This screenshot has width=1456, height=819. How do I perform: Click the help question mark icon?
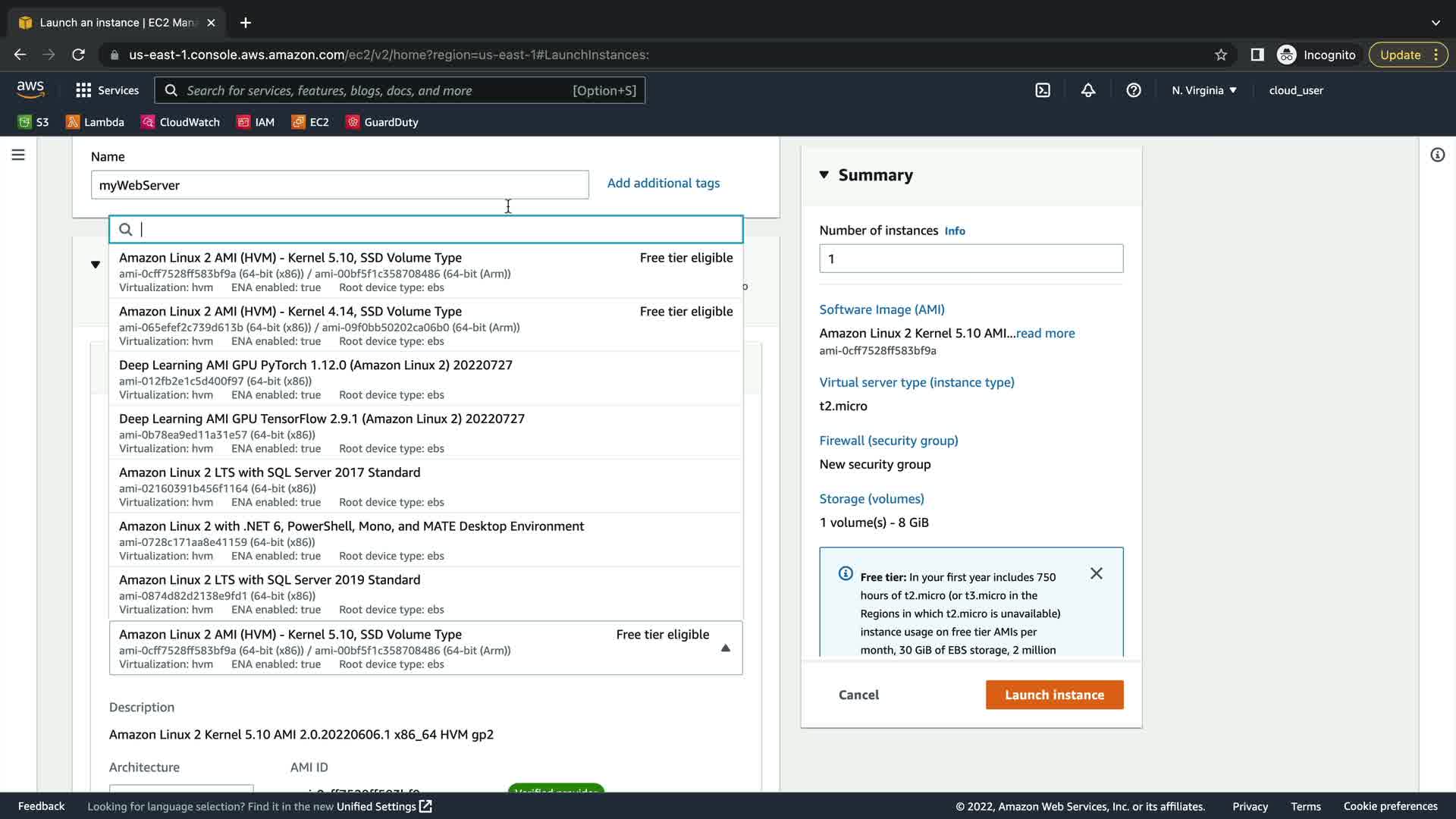click(x=1134, y=90)
